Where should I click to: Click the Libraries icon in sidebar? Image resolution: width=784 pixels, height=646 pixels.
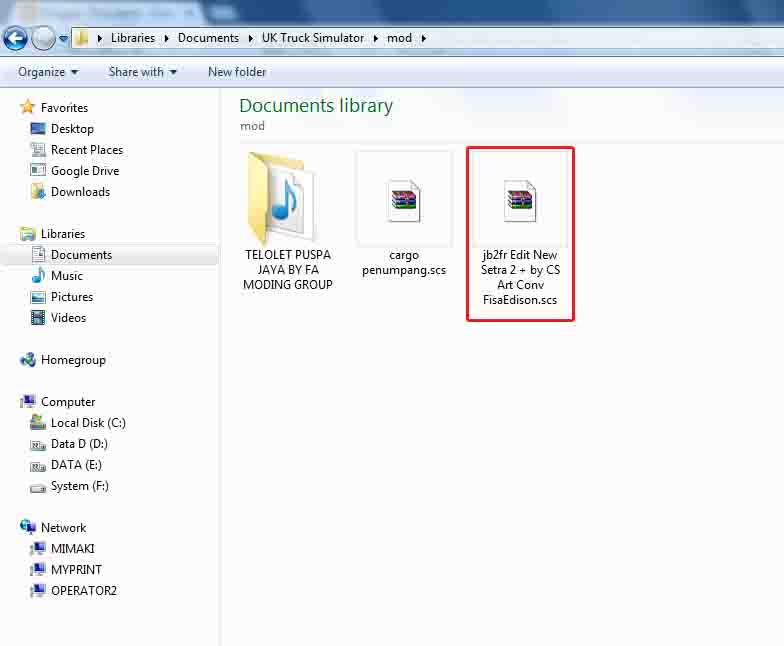(28, 234)
